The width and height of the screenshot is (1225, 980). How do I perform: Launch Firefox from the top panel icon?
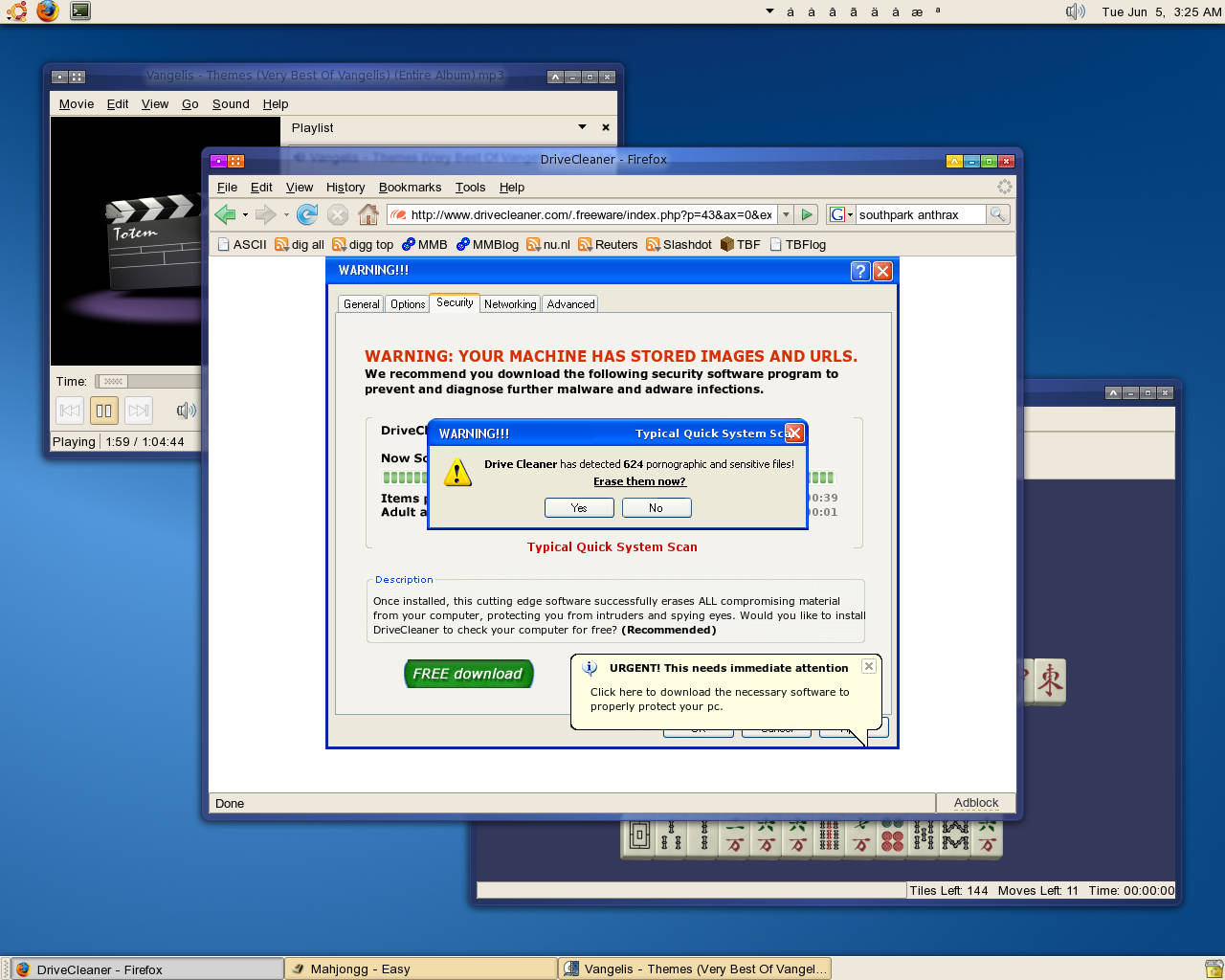tap(48, 11)
